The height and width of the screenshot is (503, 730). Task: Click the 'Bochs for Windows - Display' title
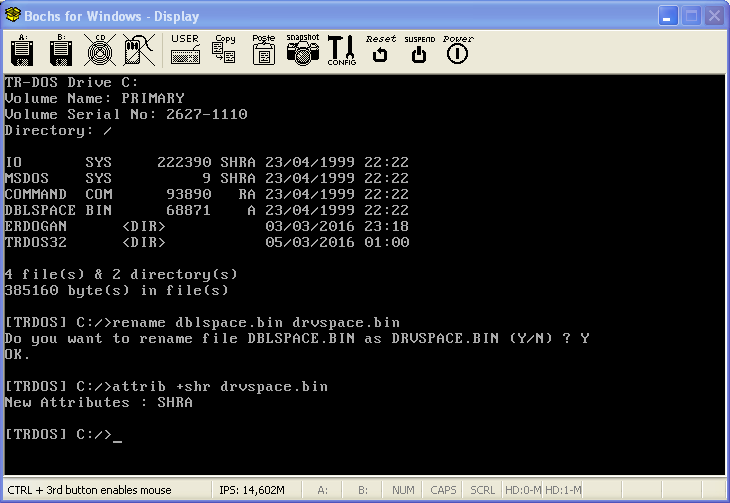(x=112, y=16)
